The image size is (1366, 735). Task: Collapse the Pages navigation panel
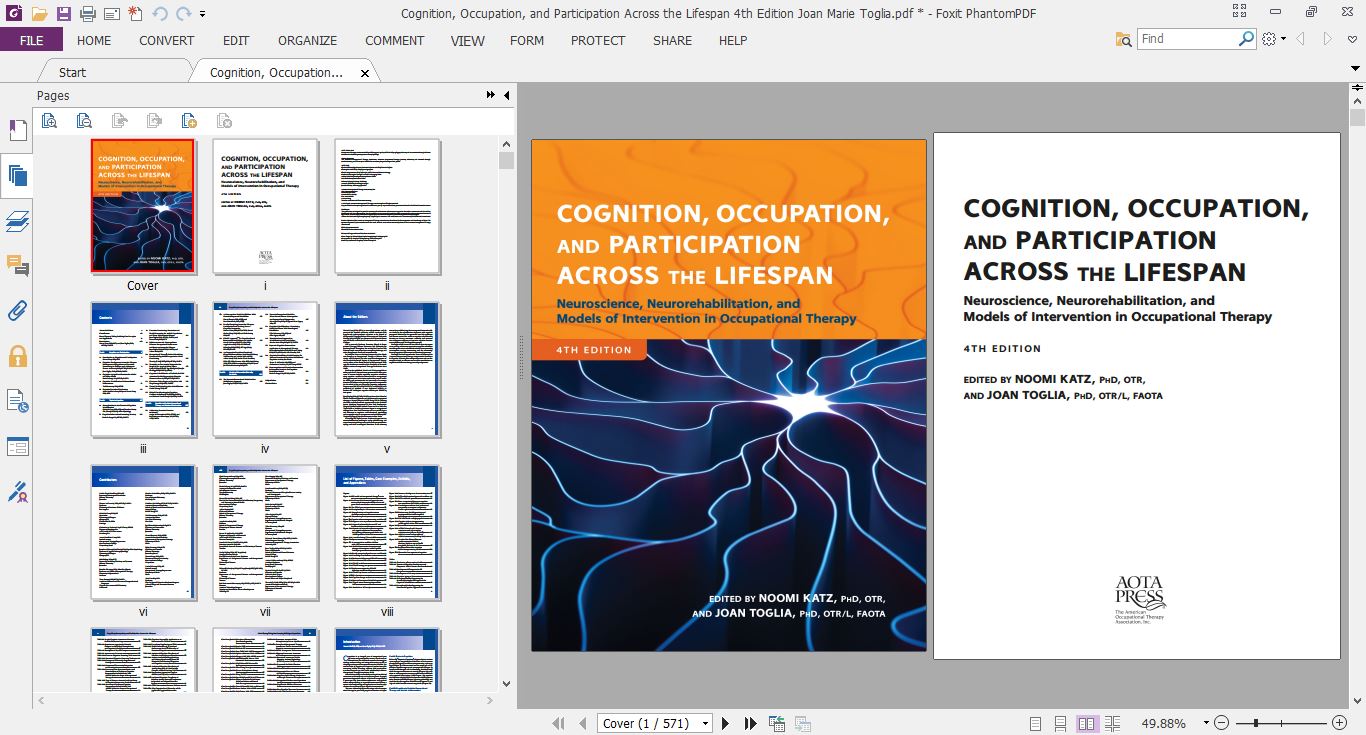point(506,95)
